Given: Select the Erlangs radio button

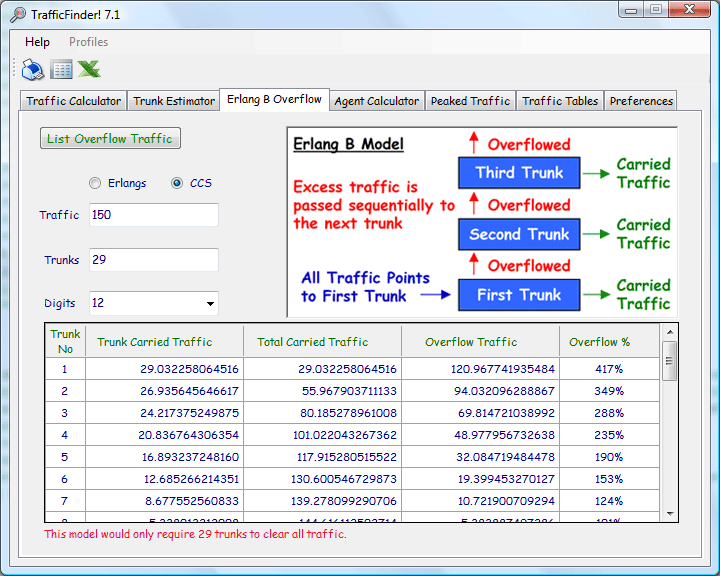Looking at the screenshot, I should tap(95, 183).
